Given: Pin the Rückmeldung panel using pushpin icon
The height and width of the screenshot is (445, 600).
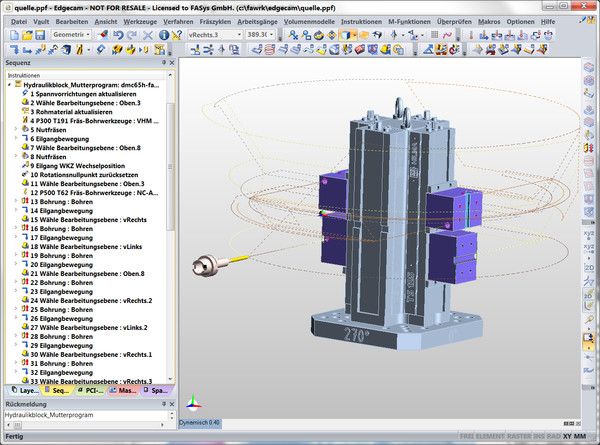Looking at the screenshot, I should pyautogui.click(x=164, y=404).
